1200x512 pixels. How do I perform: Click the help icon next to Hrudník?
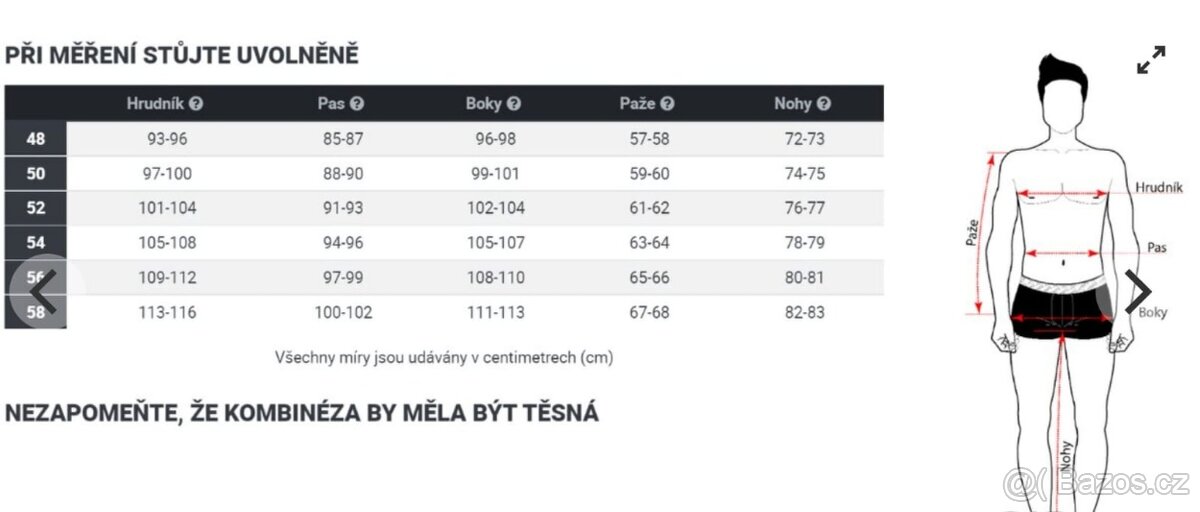click(x=196, y=103)
